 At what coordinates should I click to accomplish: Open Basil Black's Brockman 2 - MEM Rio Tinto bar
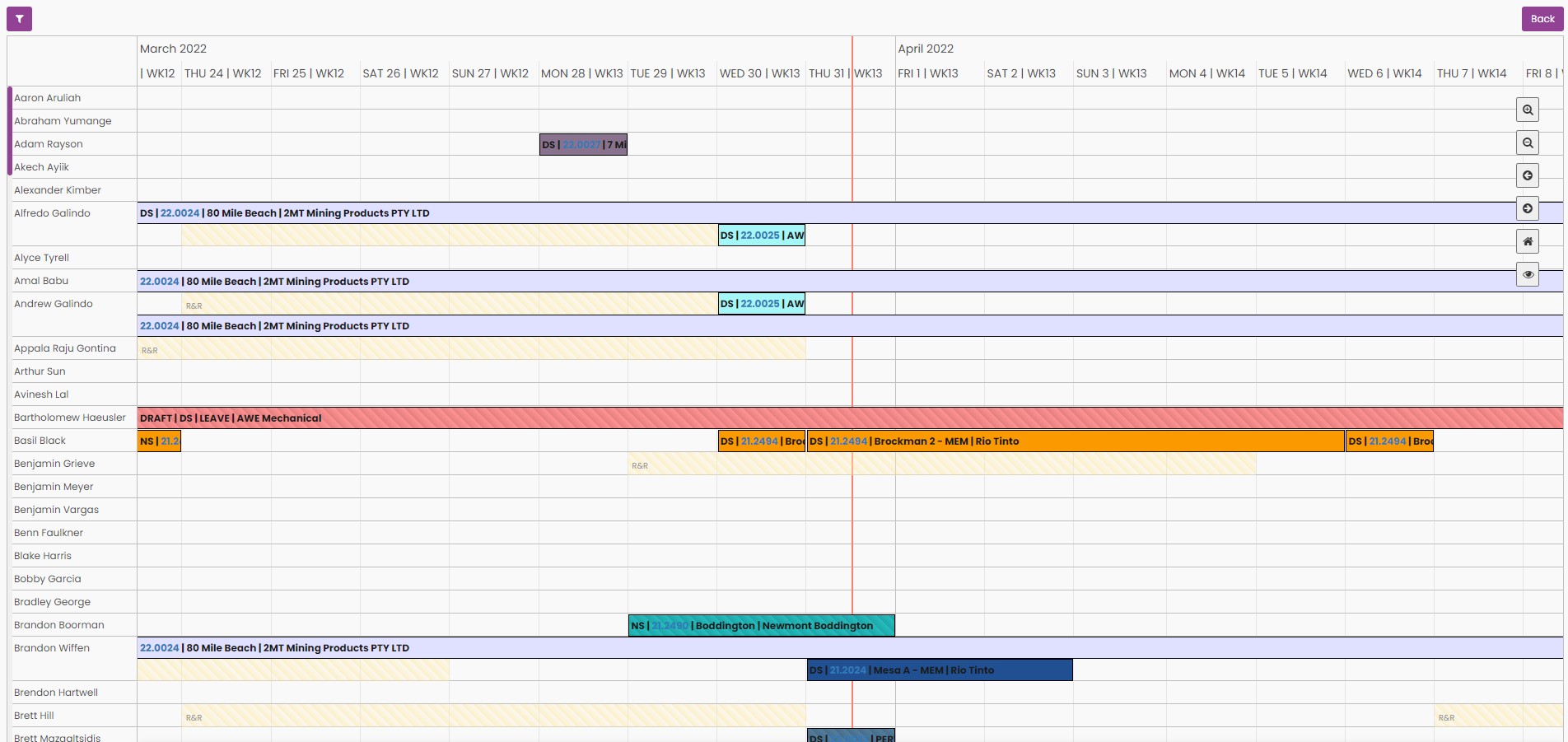click(x=1076, y=441)
